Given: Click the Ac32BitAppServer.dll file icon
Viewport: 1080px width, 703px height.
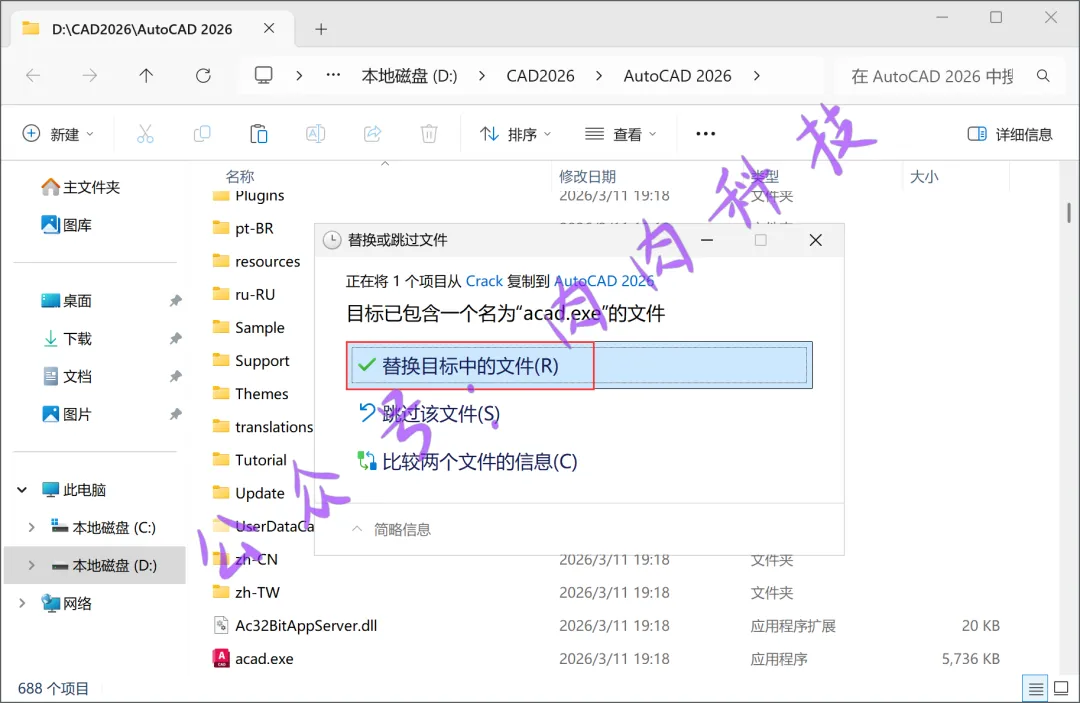Looking at the screenshot, I should (221, 625).
